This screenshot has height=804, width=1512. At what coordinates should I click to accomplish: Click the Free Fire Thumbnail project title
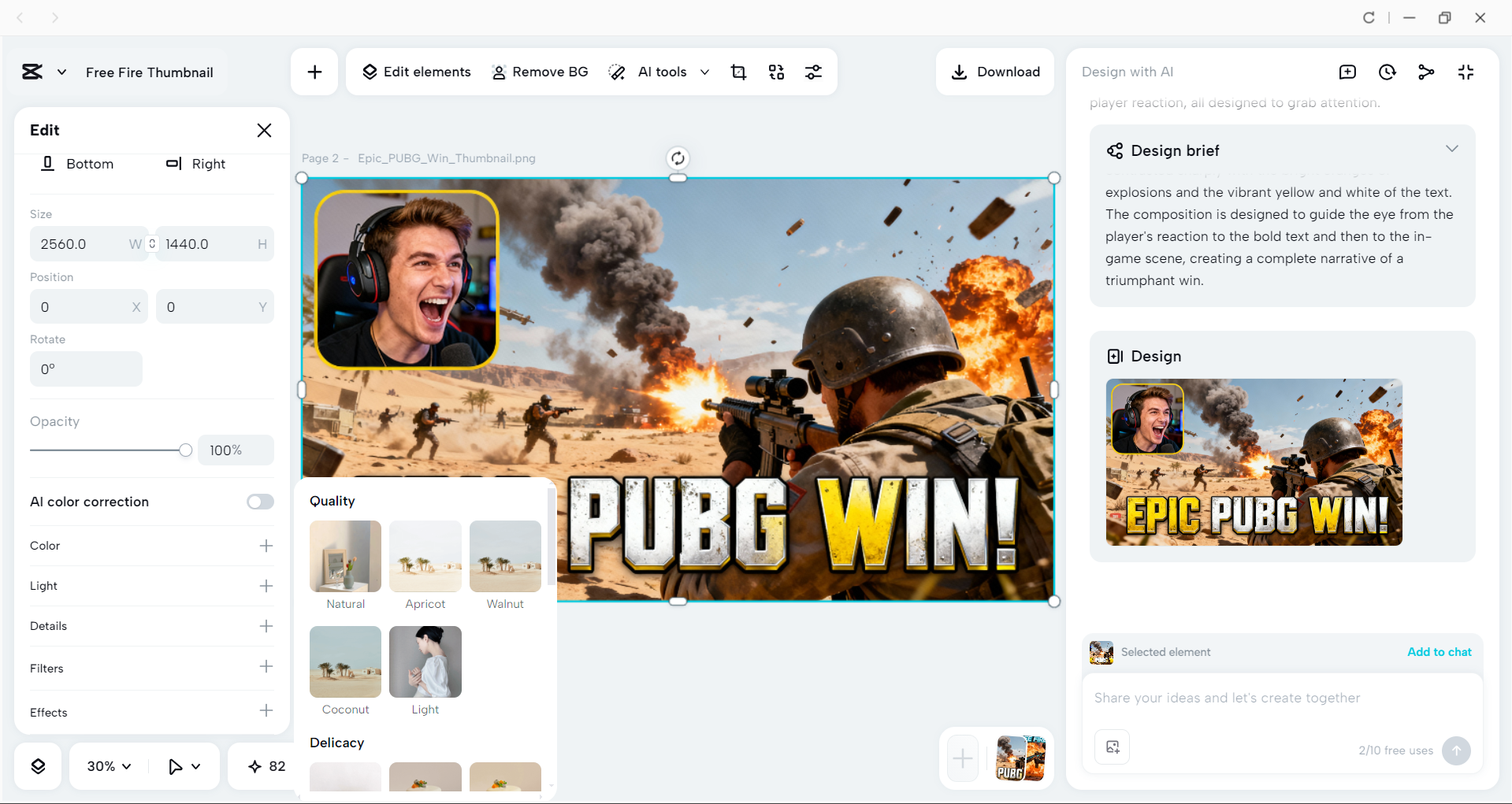click(x=150, y=72)
